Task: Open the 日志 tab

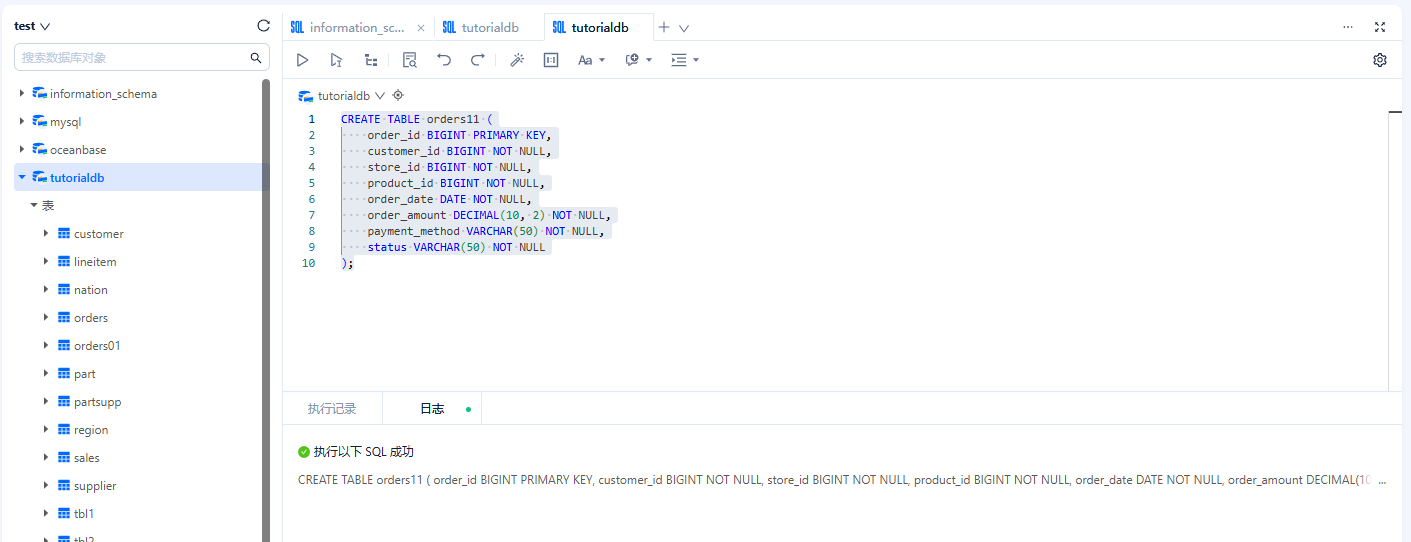Action: pyautogui.click(x=432, y=409)
